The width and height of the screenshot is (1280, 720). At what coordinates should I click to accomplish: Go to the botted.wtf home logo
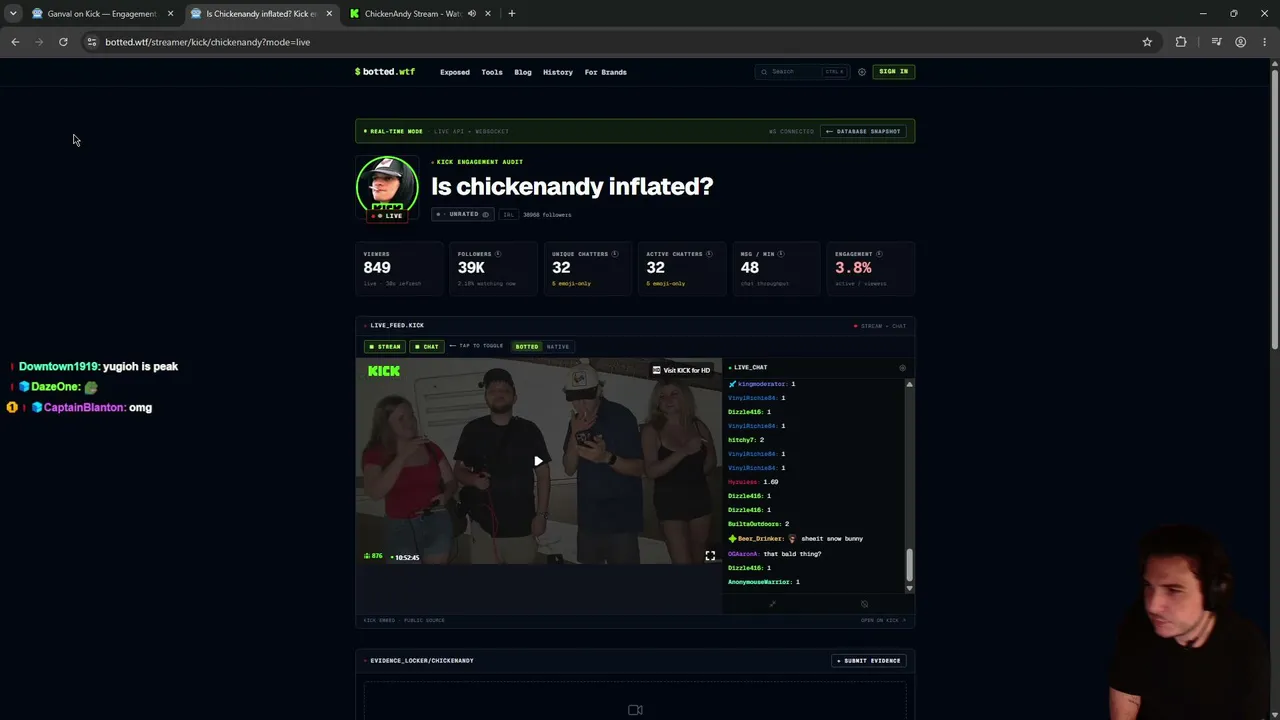pos(385,72)
